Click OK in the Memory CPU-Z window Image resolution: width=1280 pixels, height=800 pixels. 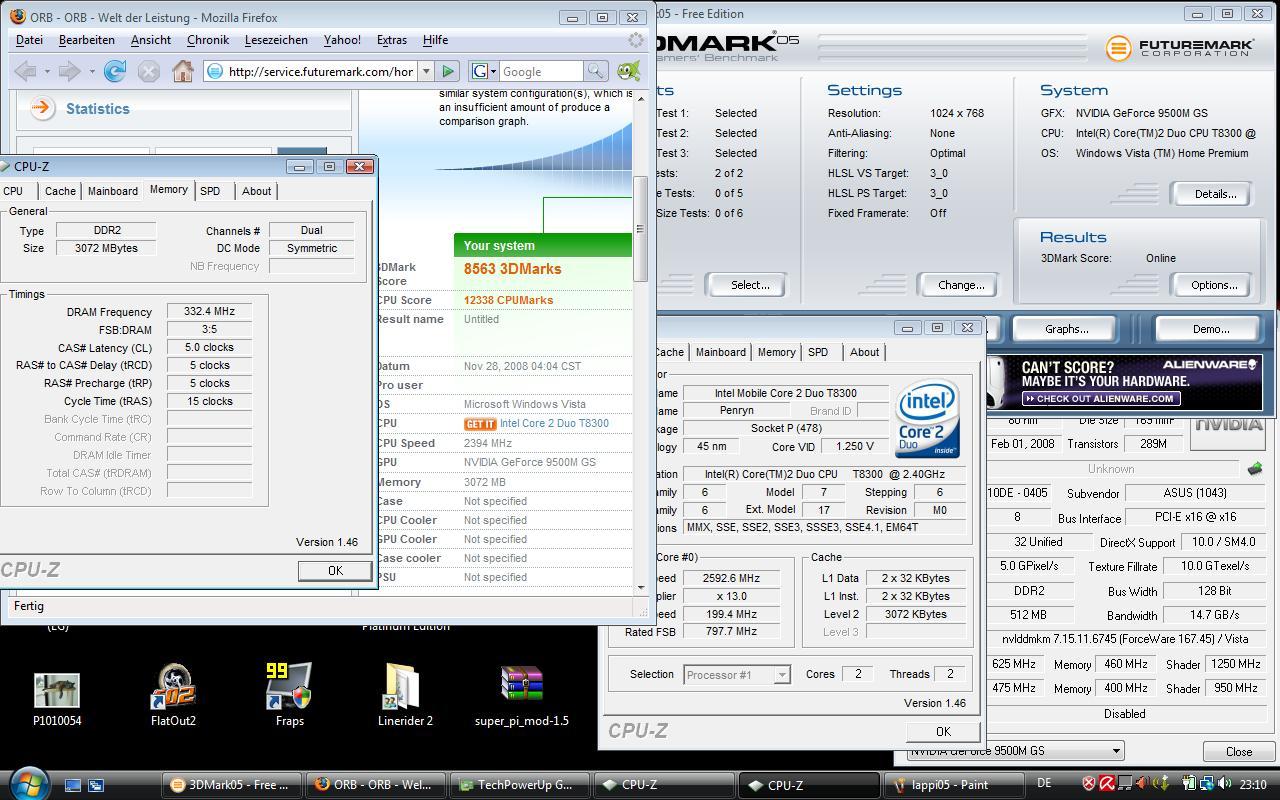[335, 570]
